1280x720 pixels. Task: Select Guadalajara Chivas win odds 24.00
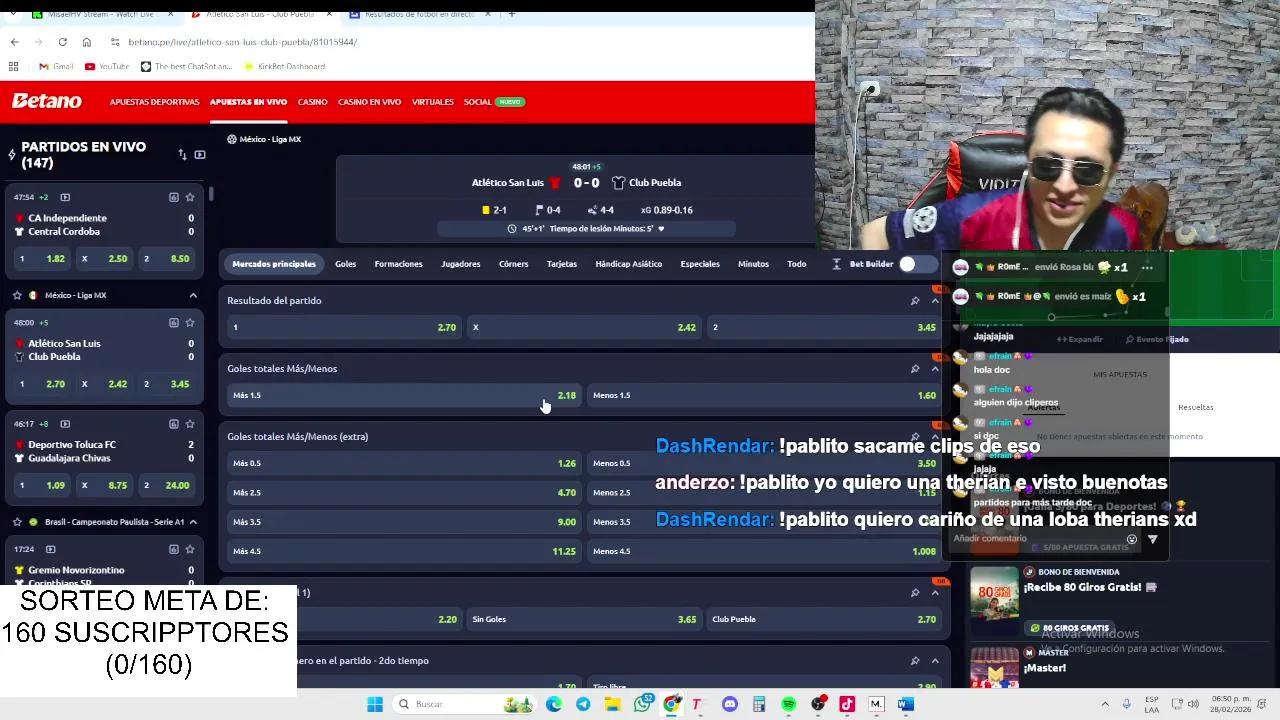(x=166, y=486)
